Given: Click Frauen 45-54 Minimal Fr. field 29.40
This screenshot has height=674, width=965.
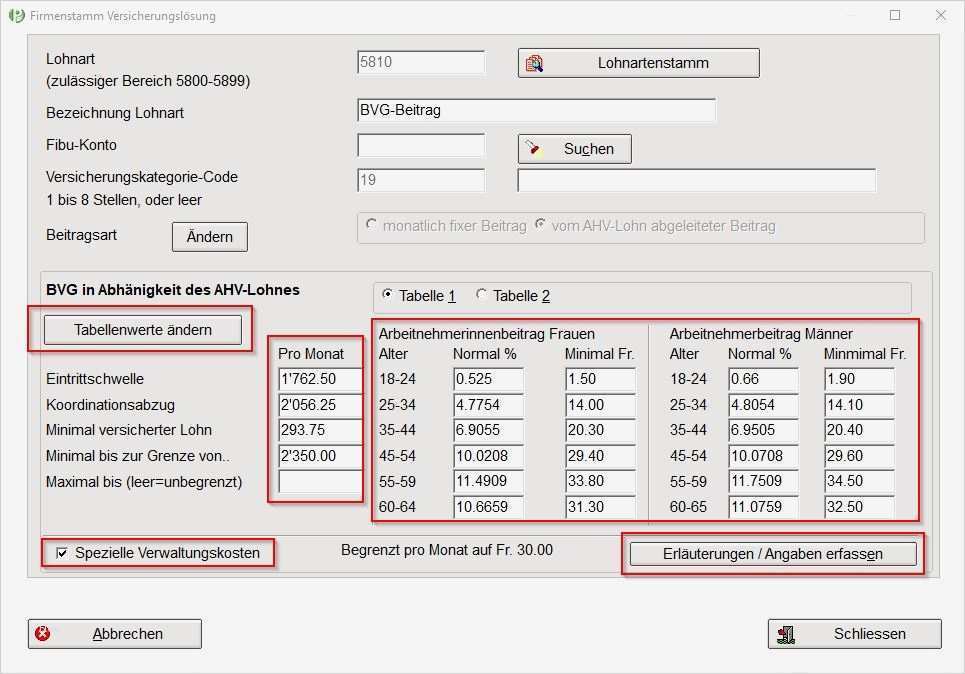Looking at the screenshot, I should [x=601, y=455].
